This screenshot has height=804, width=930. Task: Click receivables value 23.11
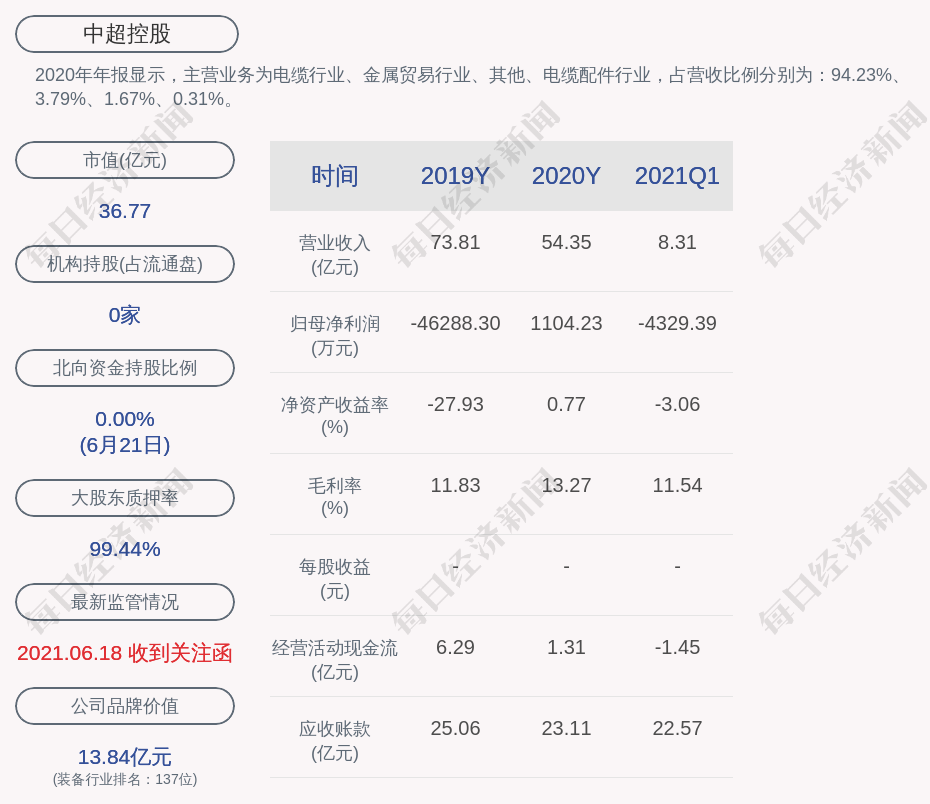point(566,729)
